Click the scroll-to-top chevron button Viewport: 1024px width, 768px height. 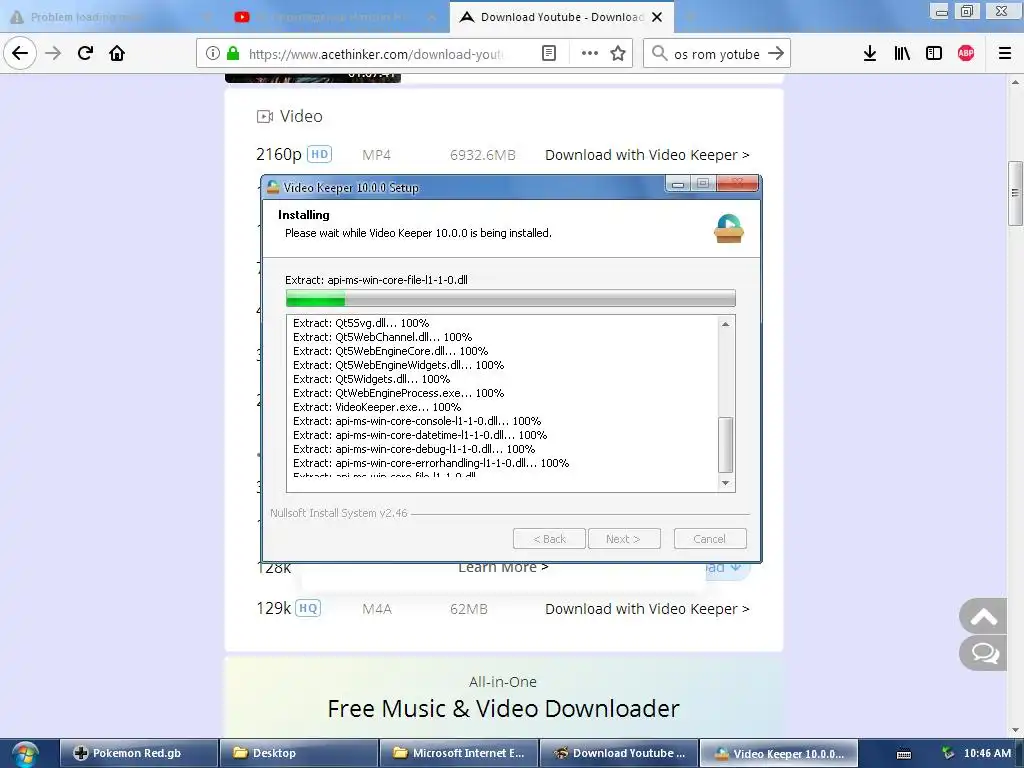(983, 616)
